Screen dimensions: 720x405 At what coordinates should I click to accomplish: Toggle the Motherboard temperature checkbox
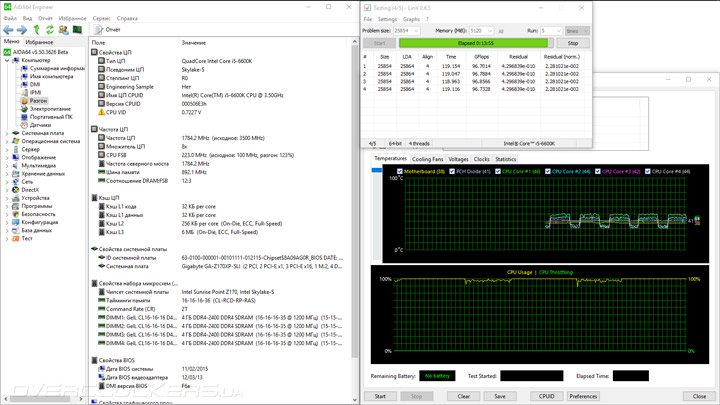399,171
